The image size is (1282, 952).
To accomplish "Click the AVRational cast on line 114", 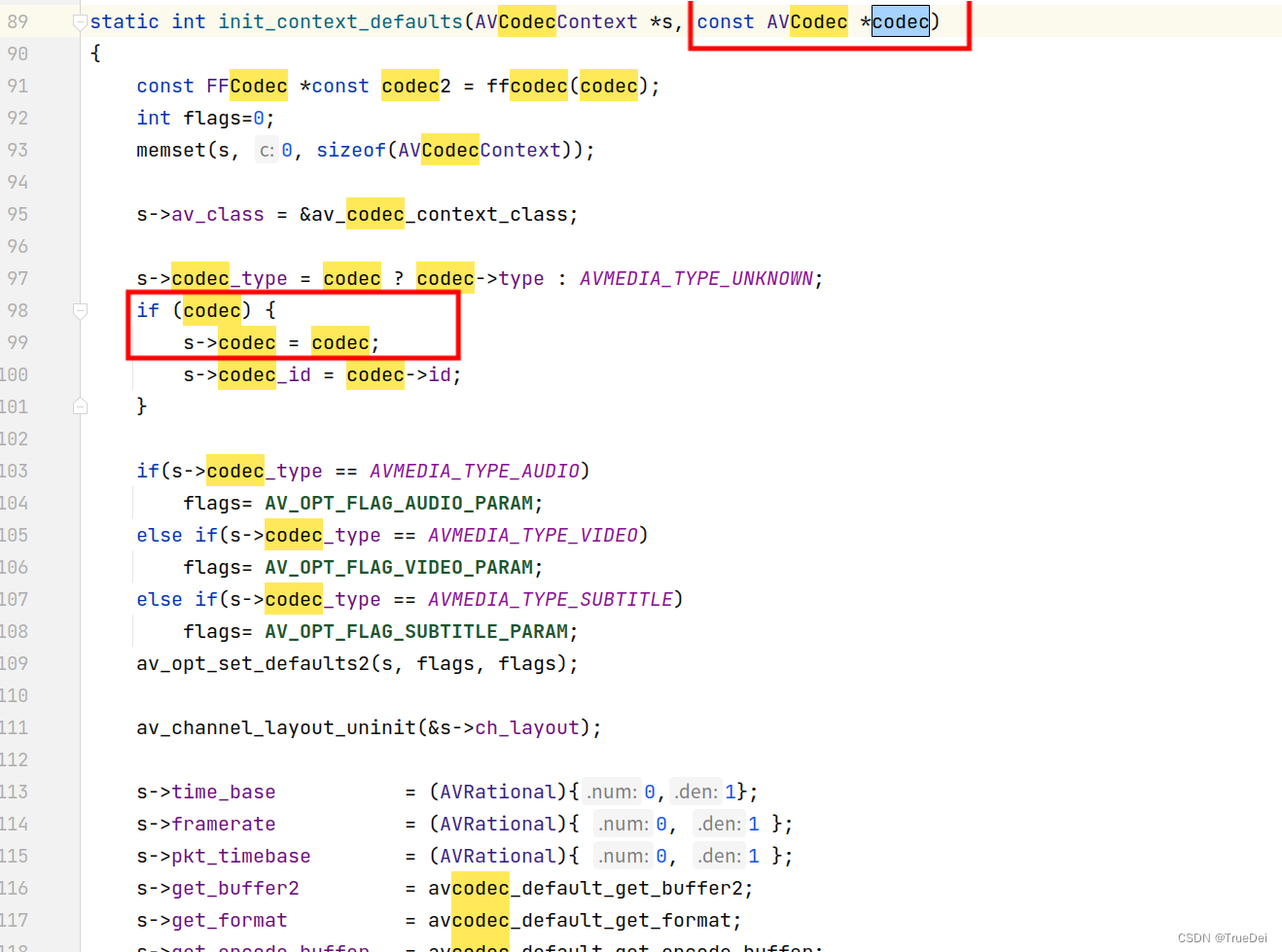I will click(498, 824).
